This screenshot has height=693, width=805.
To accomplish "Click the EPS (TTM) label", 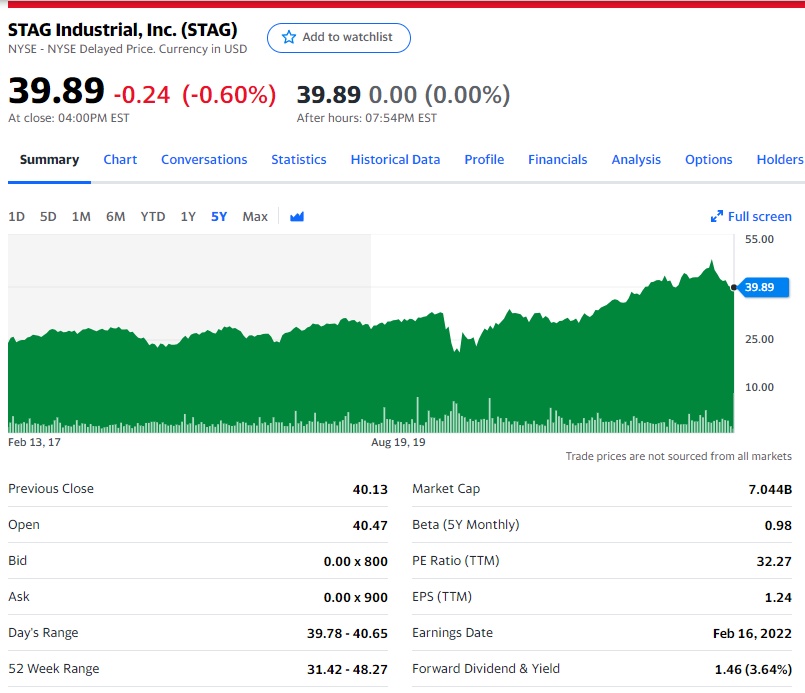I will (442, 596).
